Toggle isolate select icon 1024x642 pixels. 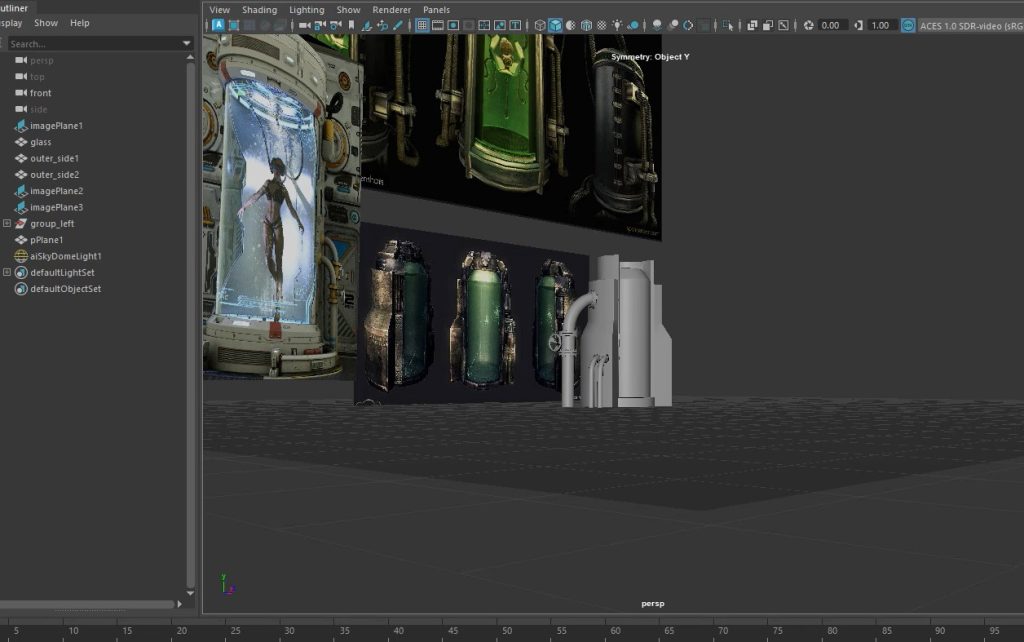(728, 25)
